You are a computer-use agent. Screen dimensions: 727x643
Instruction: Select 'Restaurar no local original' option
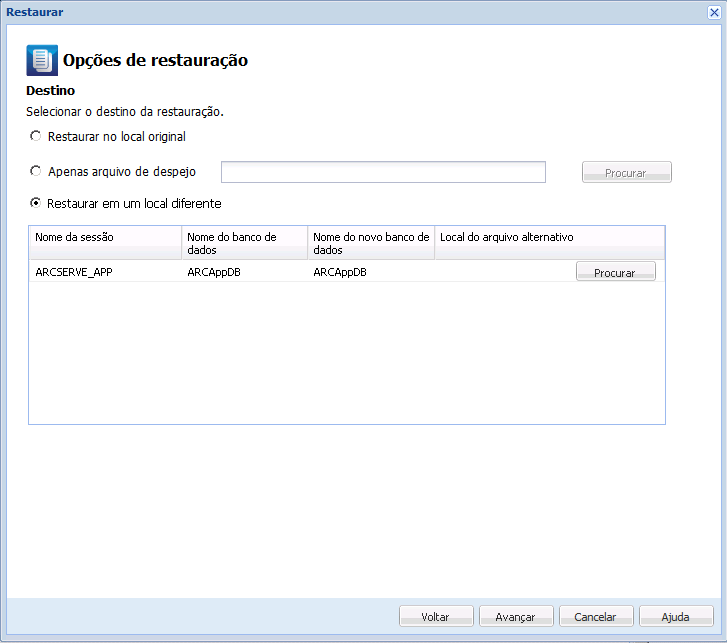(36, 136)
